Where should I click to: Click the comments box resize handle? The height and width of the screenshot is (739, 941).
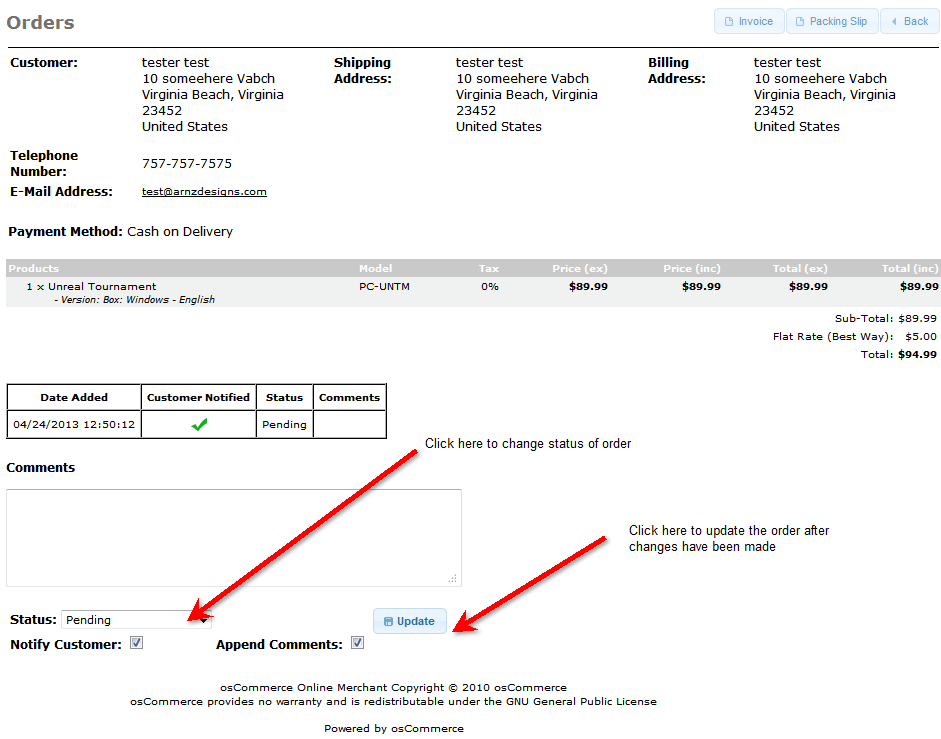(453, 578)
